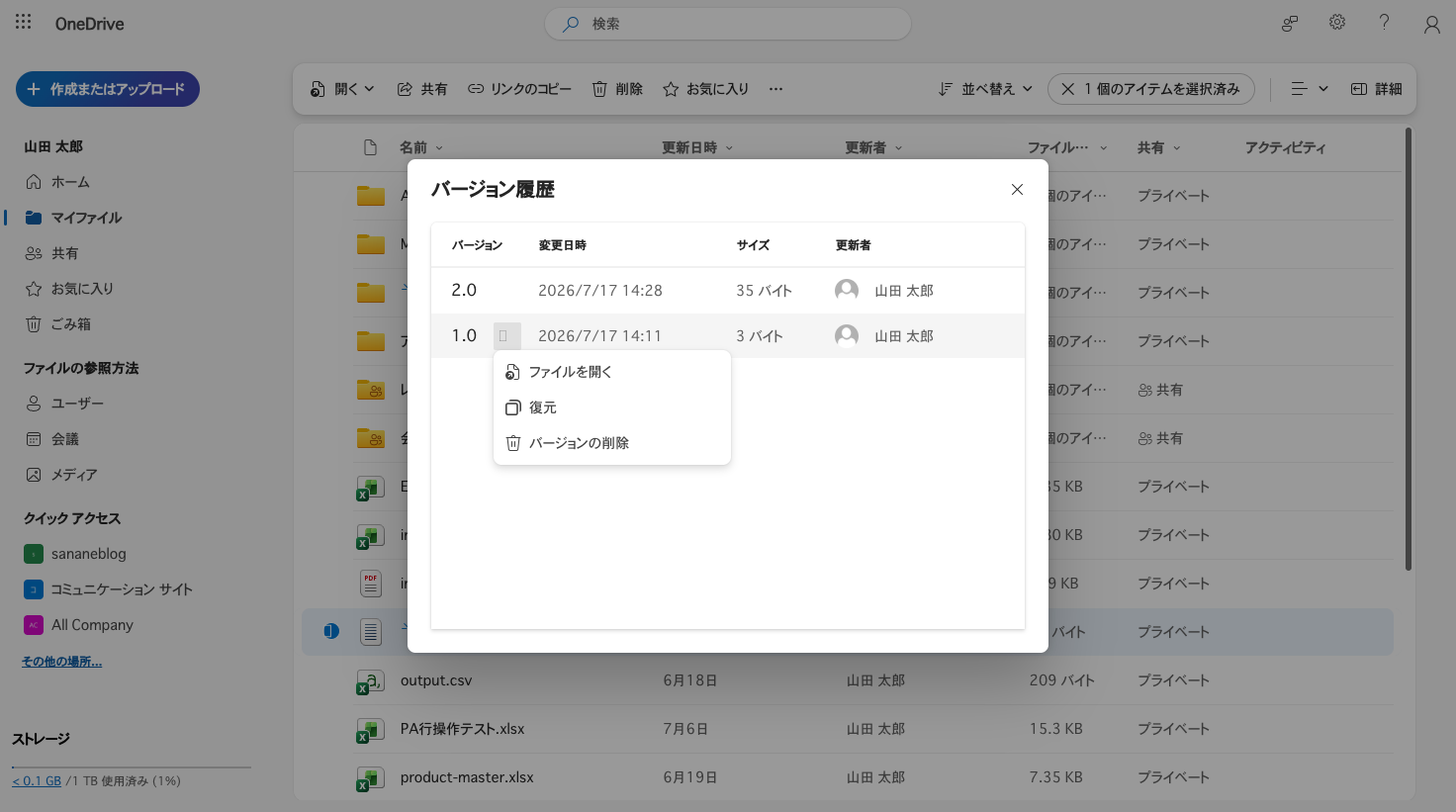Open the 開く dropdown in toolbar
Image resolution: width=1456 pixels, height=812 pixels.
pos(342,89)
